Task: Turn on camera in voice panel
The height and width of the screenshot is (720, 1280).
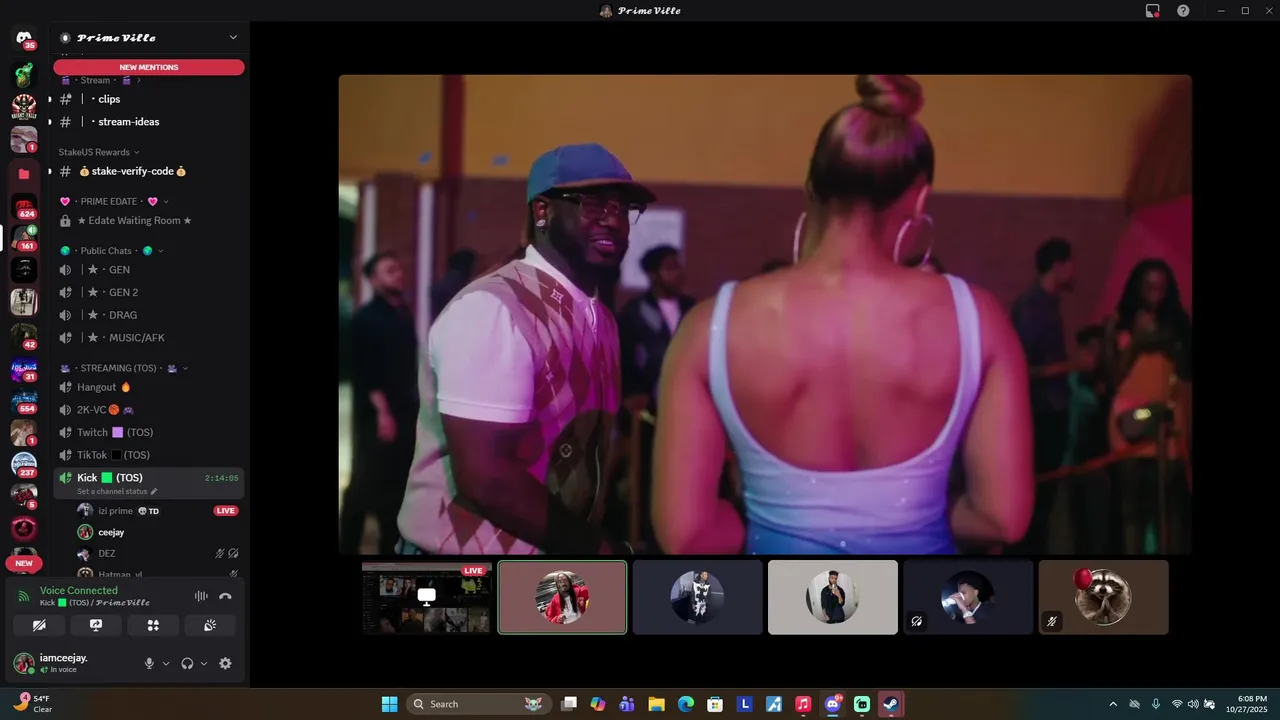Action: point(39,625)
